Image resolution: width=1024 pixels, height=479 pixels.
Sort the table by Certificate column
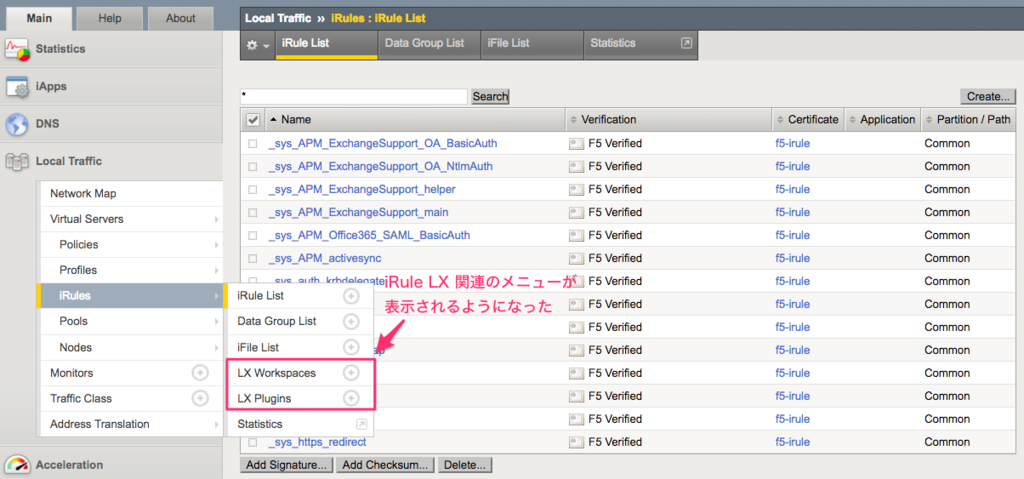point(808,120)
